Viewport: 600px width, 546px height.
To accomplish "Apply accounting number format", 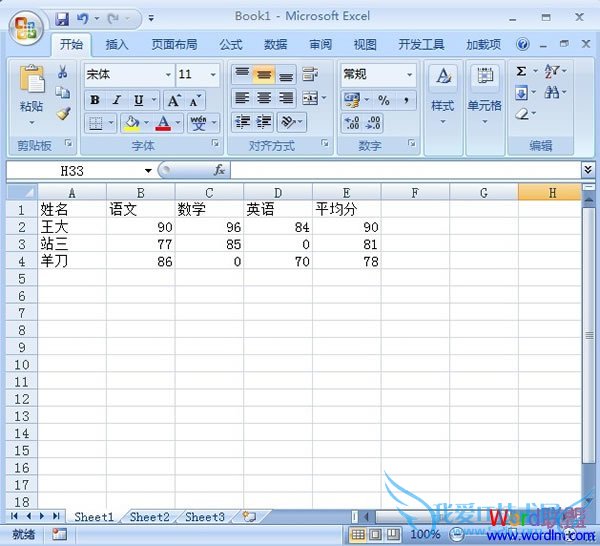I will (x=352, y=100).
